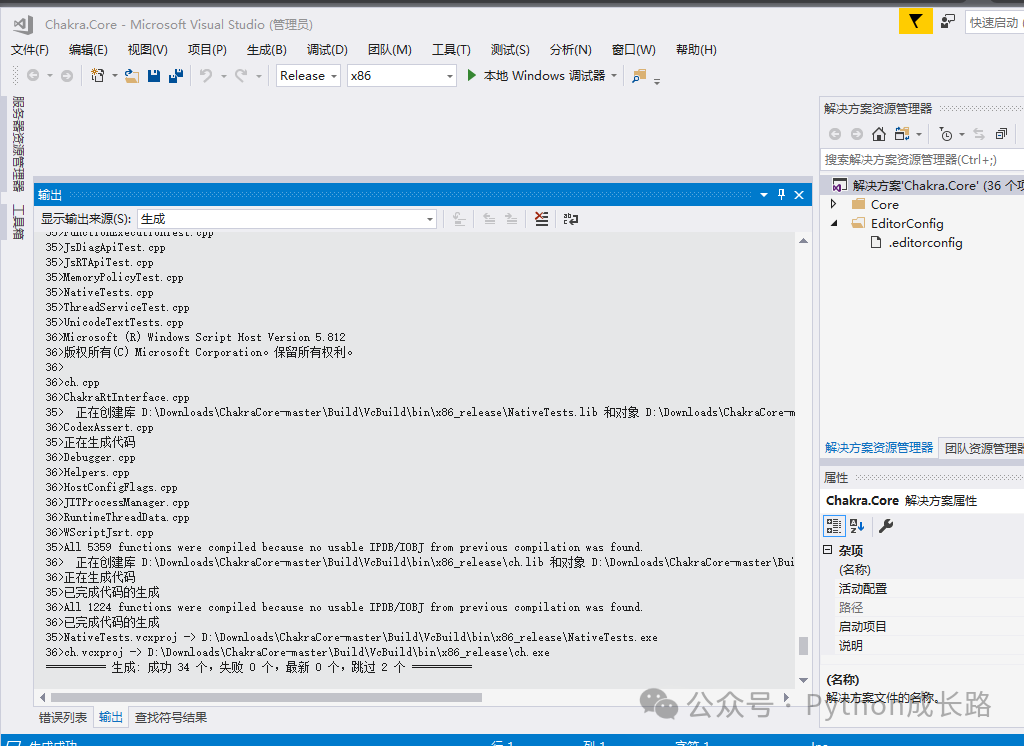Viewport: 1024px width, 746px height.
Task: Open the 工具箱 side tab
Action: 18,222
